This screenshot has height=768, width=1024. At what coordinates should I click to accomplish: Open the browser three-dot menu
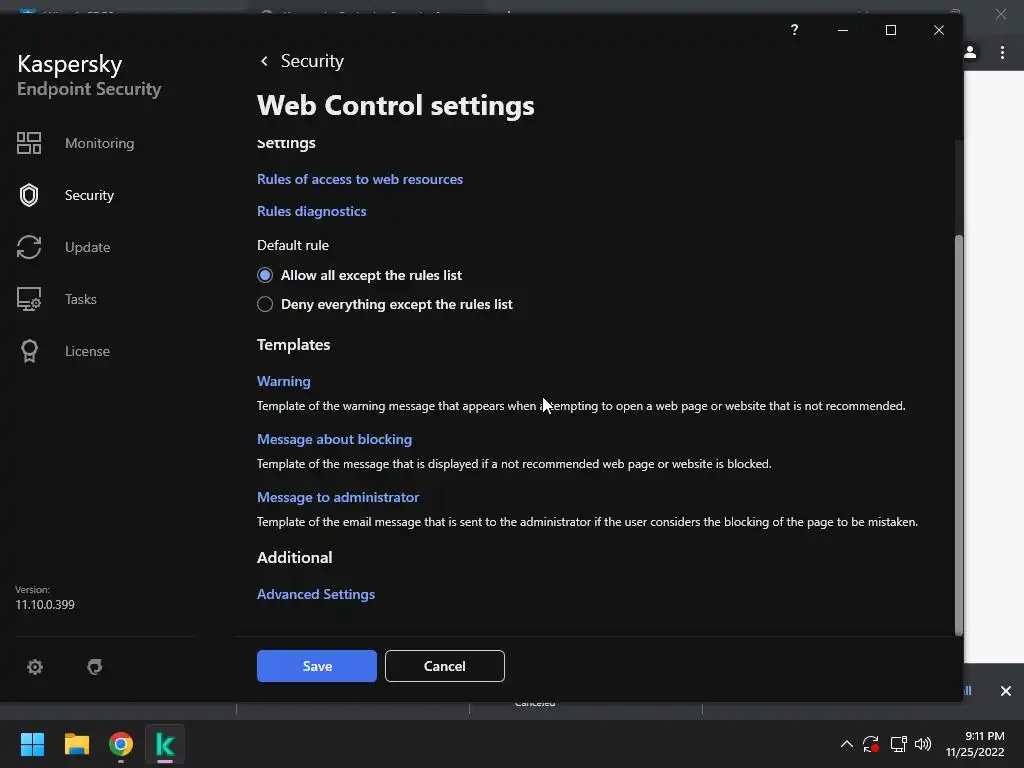click(1002, 52)
